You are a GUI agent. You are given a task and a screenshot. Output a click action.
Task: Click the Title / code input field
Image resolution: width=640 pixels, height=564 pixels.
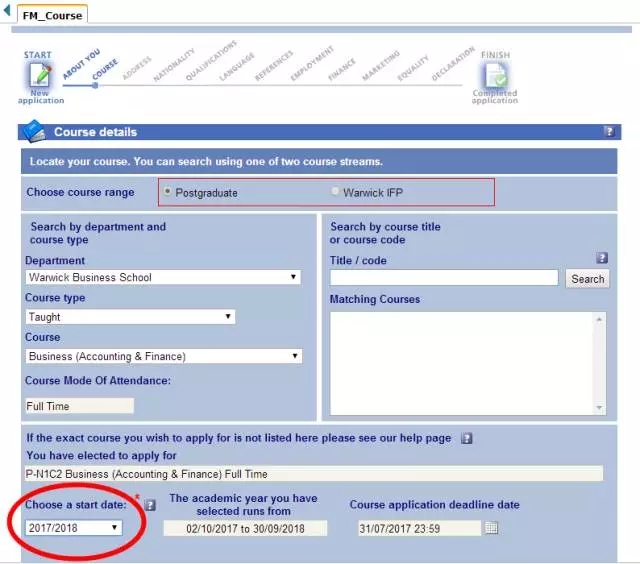(x=444, y=278)
